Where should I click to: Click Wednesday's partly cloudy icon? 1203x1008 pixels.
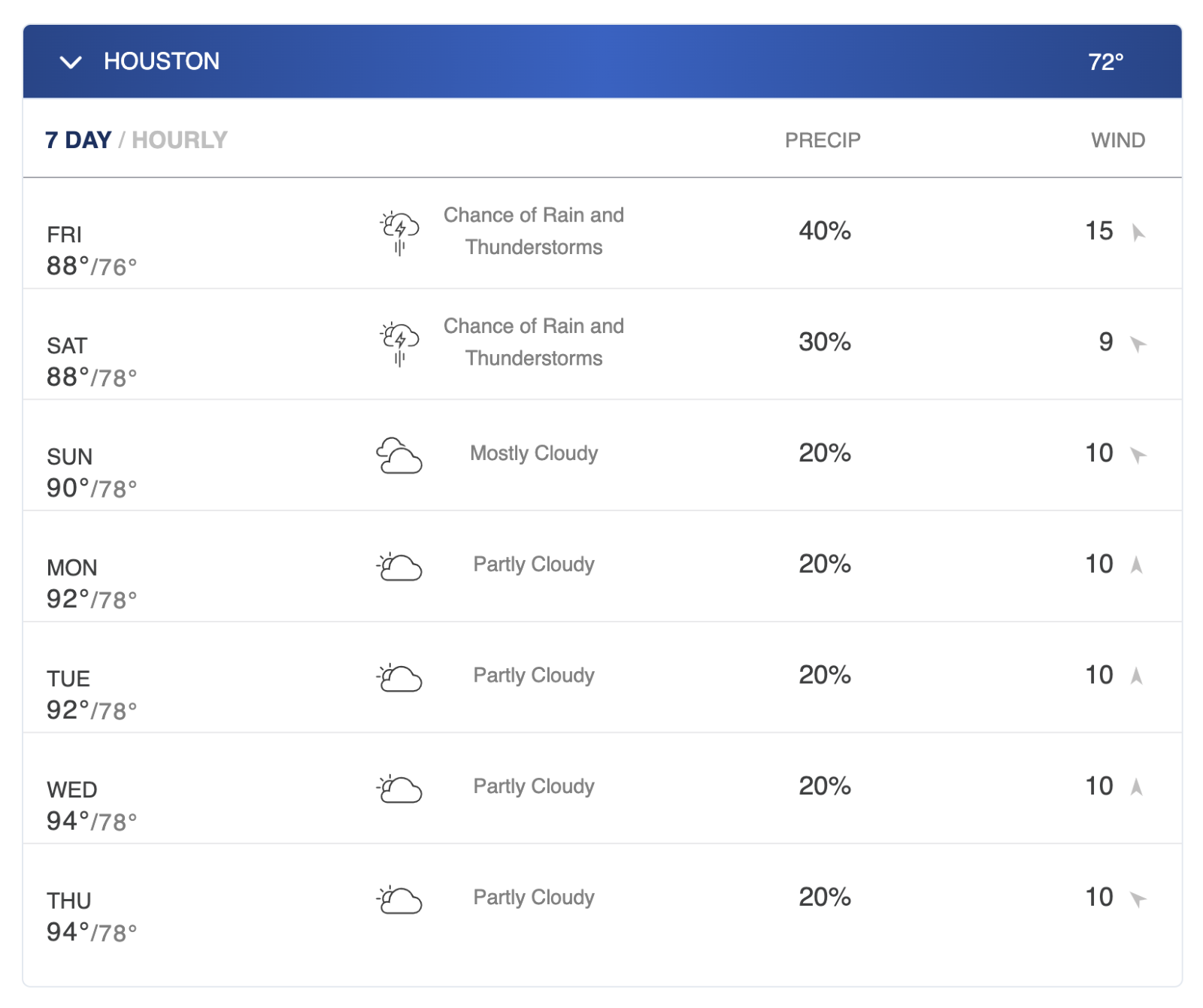399,789
